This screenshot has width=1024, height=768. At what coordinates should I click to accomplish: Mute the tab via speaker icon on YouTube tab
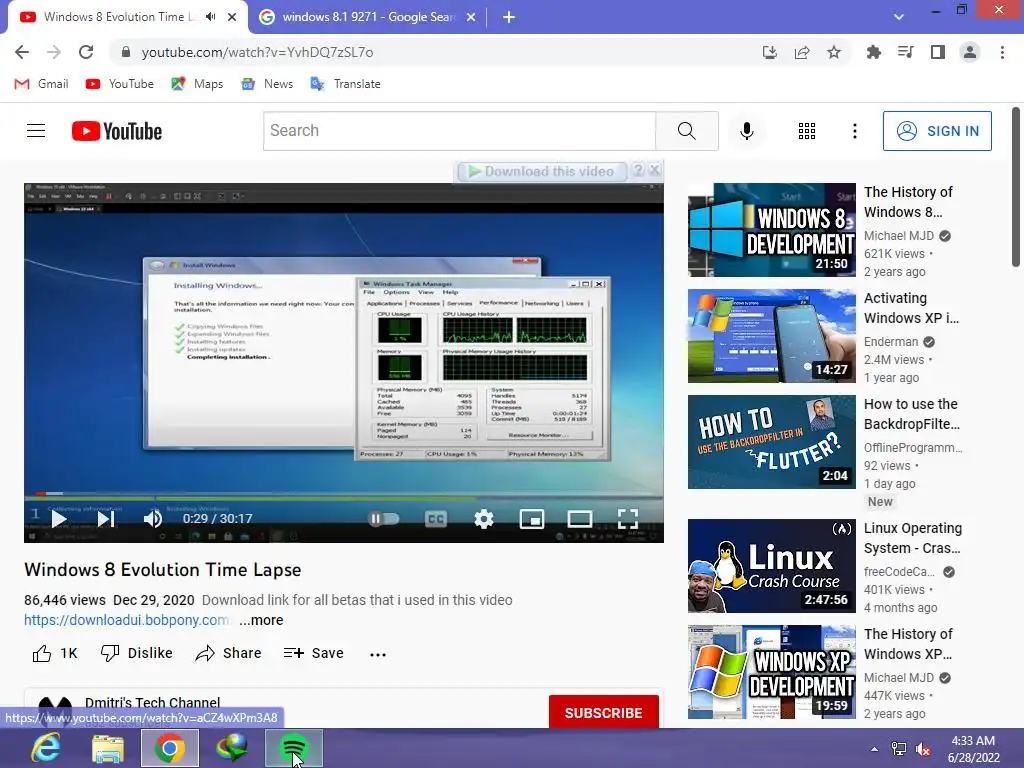[x=210, y=17]
